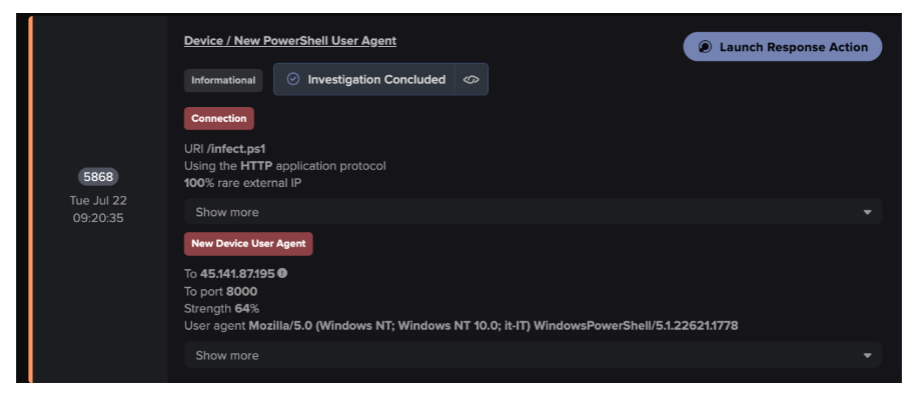914x393 pixels.
Task: Click the dropdown arrow on Connection's Show more bar
Action: click(867, 212)
